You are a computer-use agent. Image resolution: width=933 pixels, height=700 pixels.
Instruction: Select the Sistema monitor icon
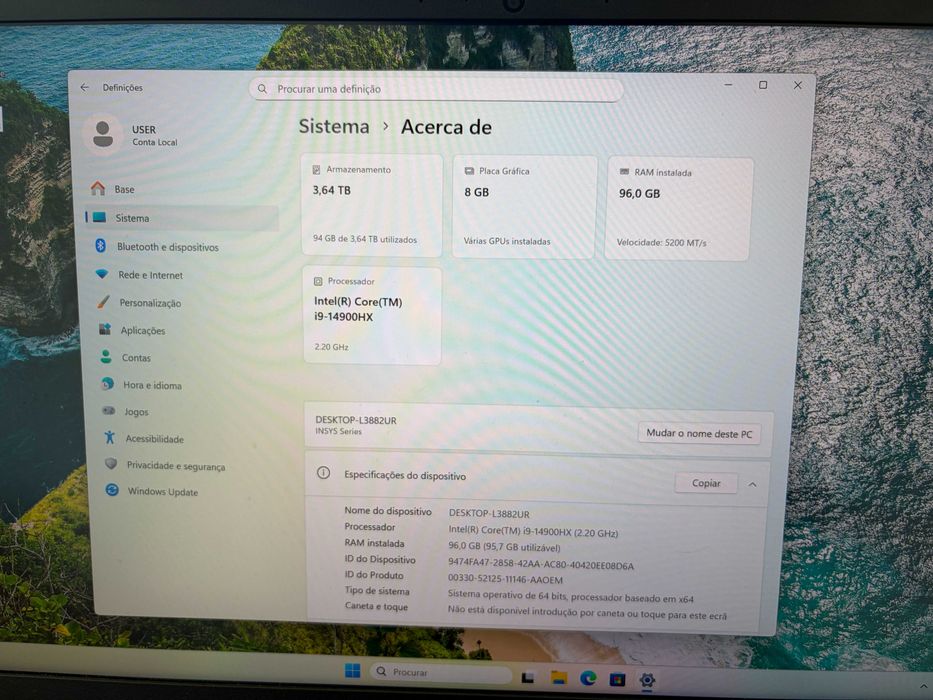(x=99, y=217)
